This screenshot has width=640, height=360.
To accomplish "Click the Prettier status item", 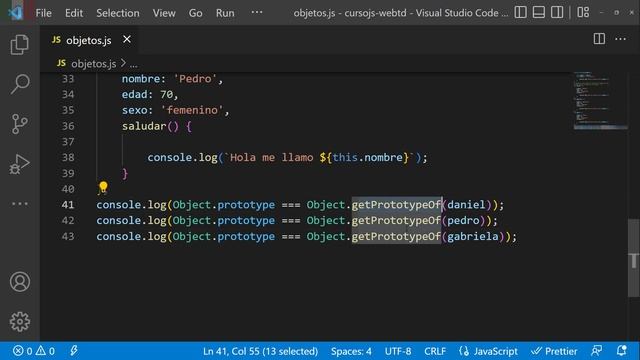I will (x=554, y=351).
